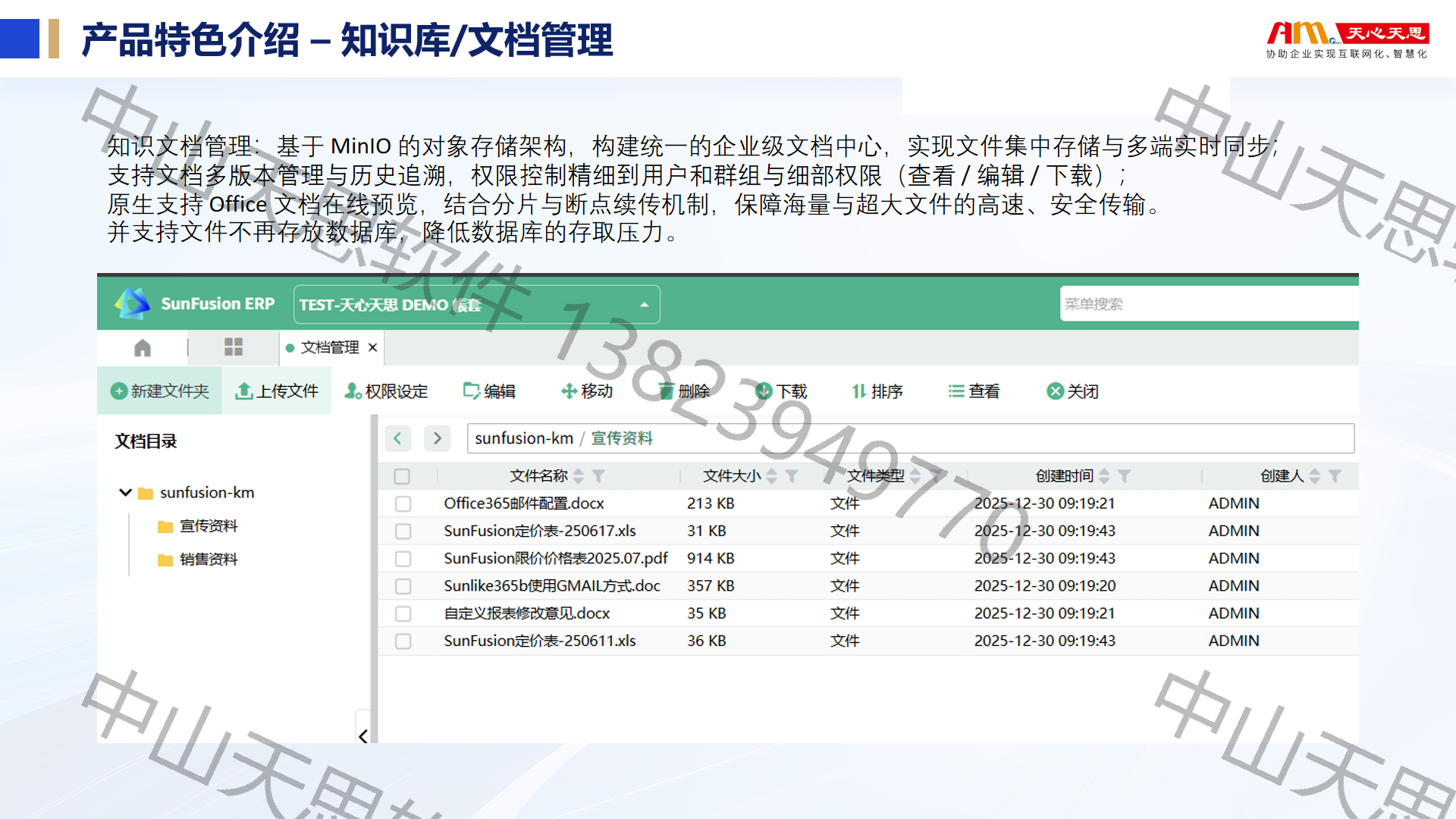Check the Office365邮件配置.docx row checkbox
Viewport: 1456px width, 819px height.
coord(403,504)
